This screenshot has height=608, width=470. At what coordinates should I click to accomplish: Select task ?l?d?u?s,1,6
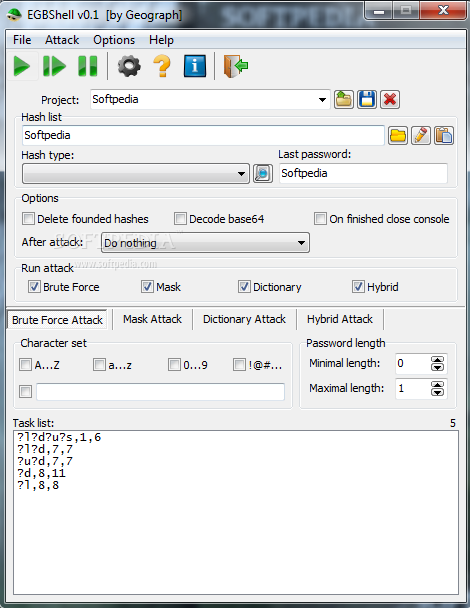tap(59, 437)
